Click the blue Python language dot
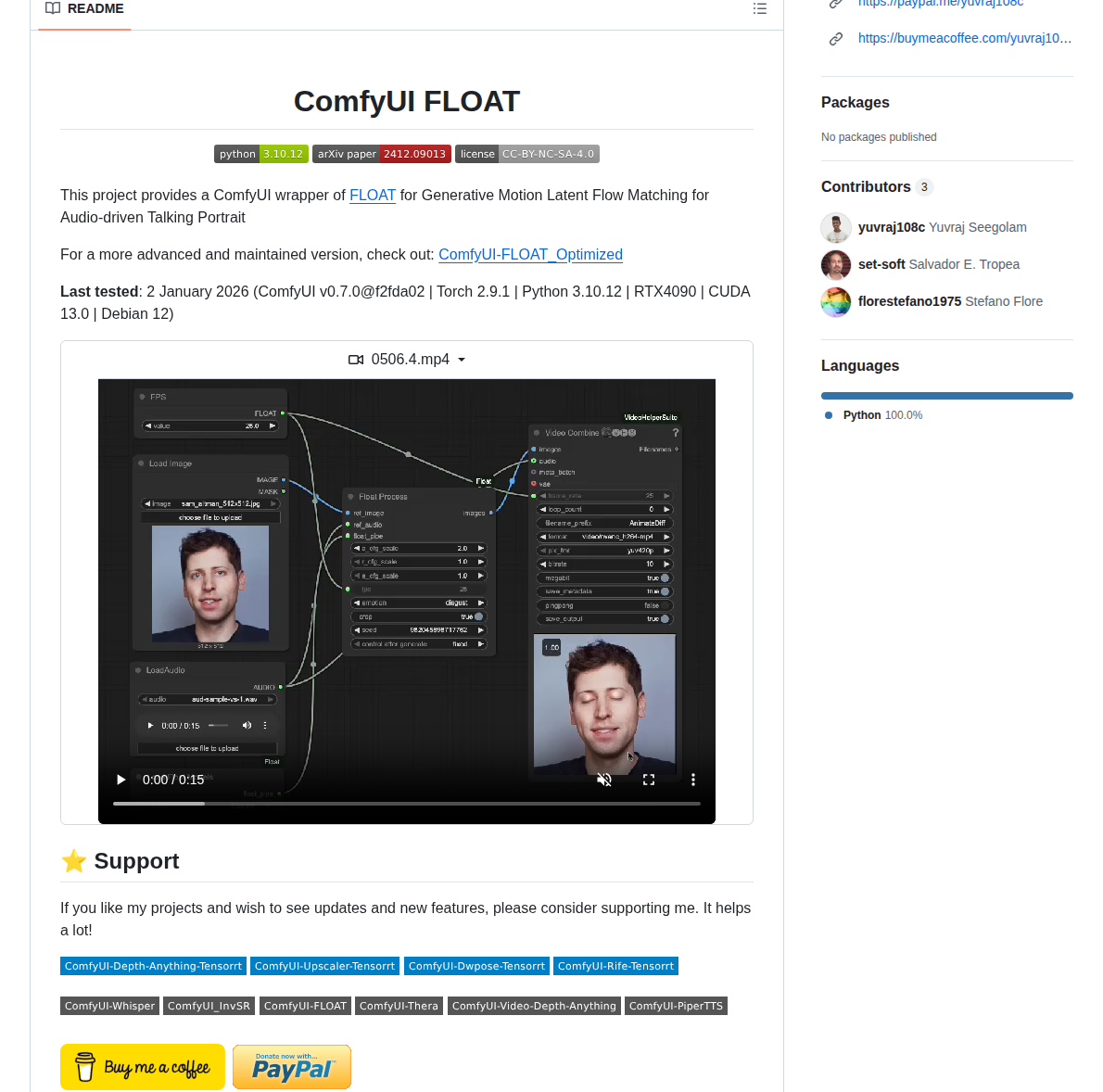Viewport: 1103px width, 1092px height. point(828,415)
